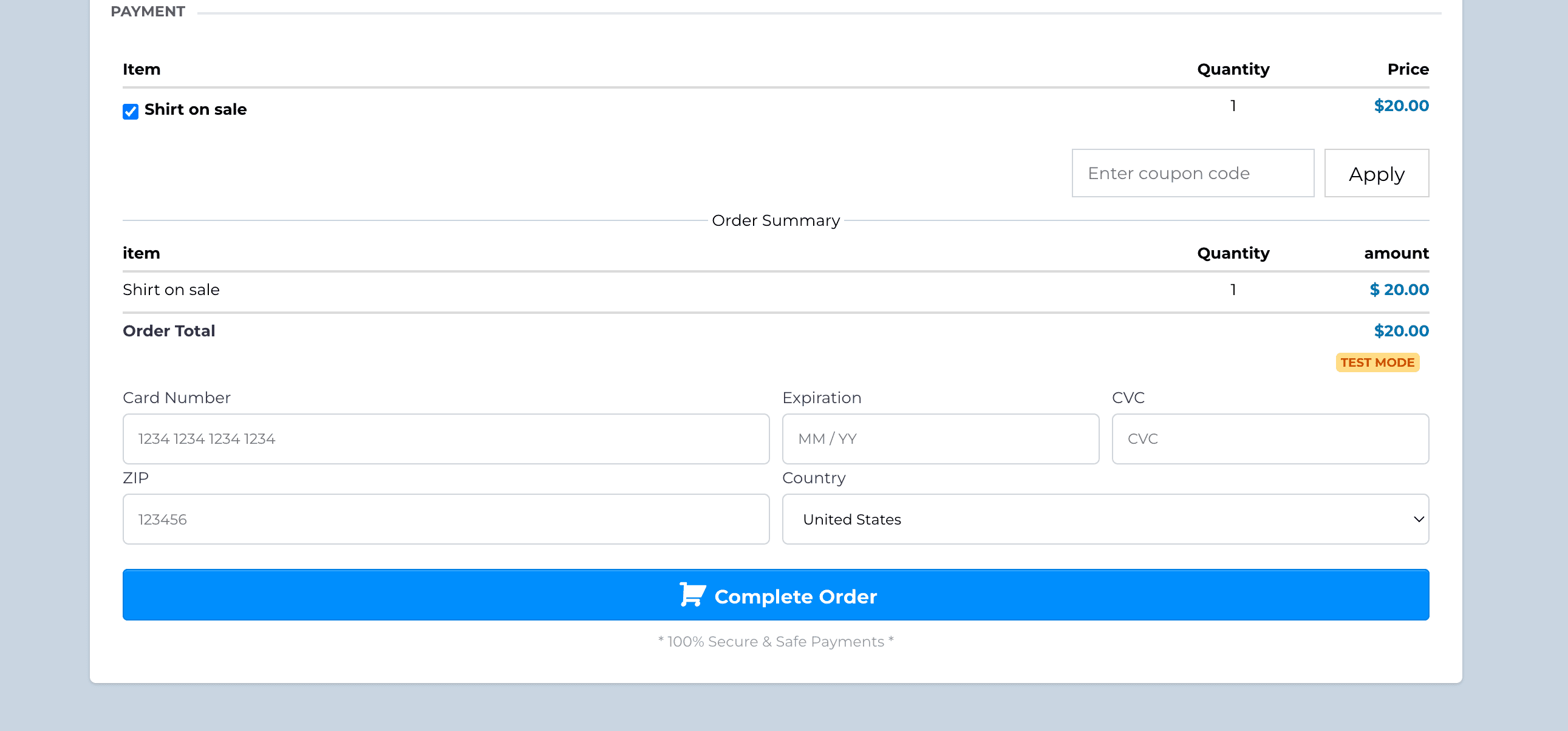Click the Enter coupon code field
This screenshot has width=1568, height=731.
click(x=1193, y=174)
